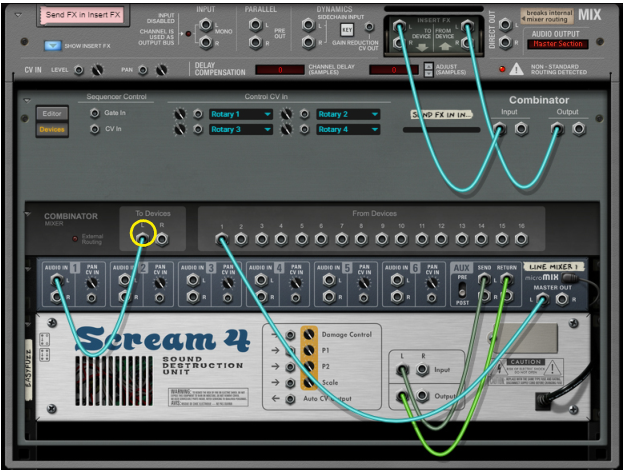Image resolution: width=624 pixels, height=470 pixels.
Task: Click the Scream 4 Damage Control CV jack
Action: [291, 335]
